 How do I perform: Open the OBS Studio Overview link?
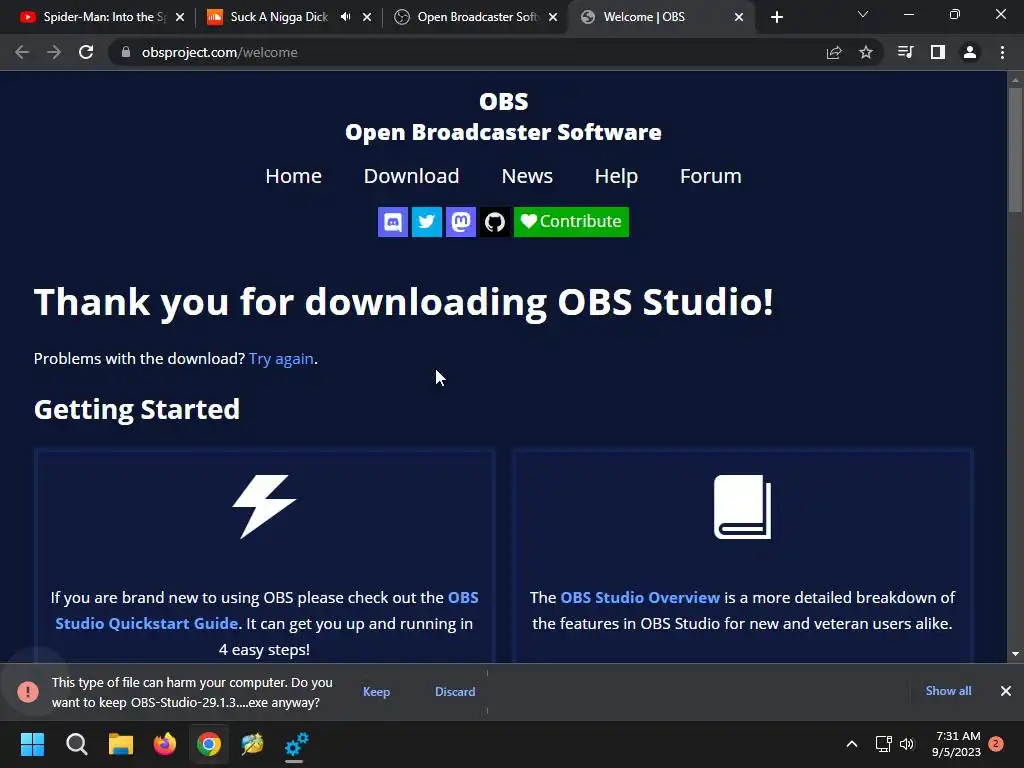tap(640, 598)
